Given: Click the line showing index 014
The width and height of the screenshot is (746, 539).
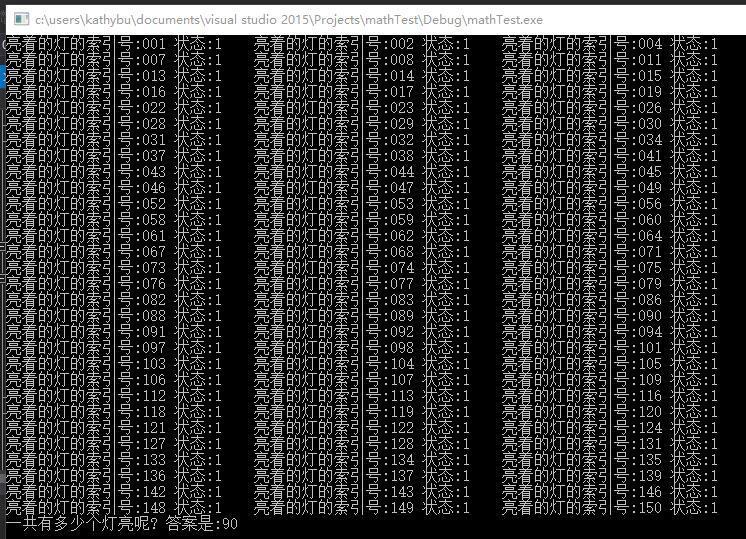Looking at the screenshot, I should point(362,76).
